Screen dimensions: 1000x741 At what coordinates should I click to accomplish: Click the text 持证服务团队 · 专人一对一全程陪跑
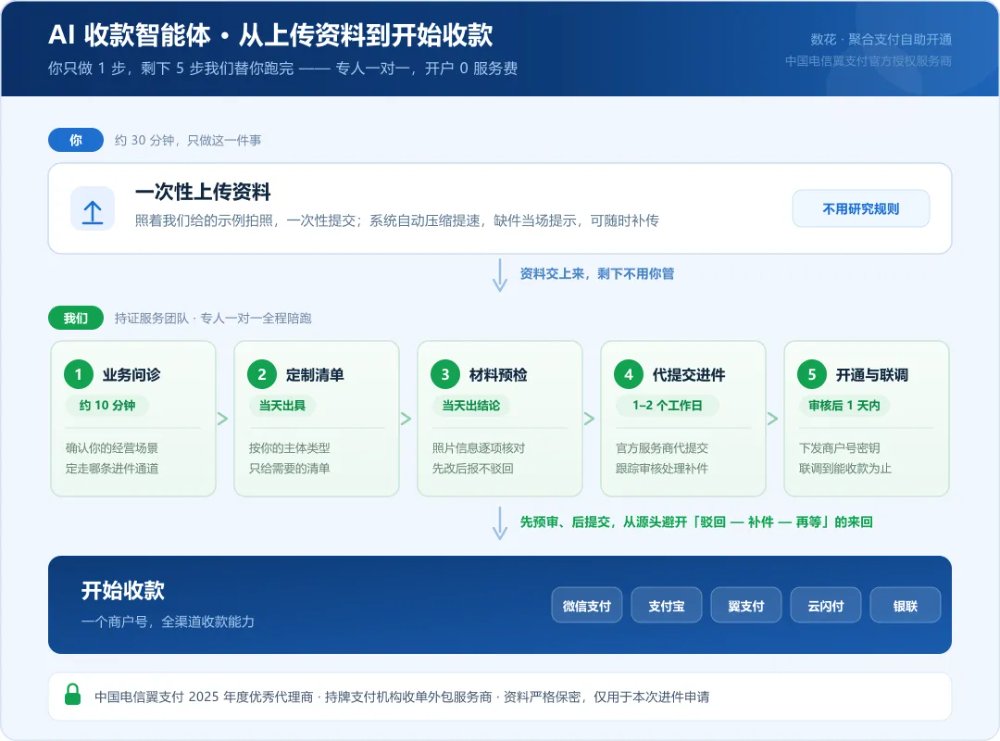(213, 318)
